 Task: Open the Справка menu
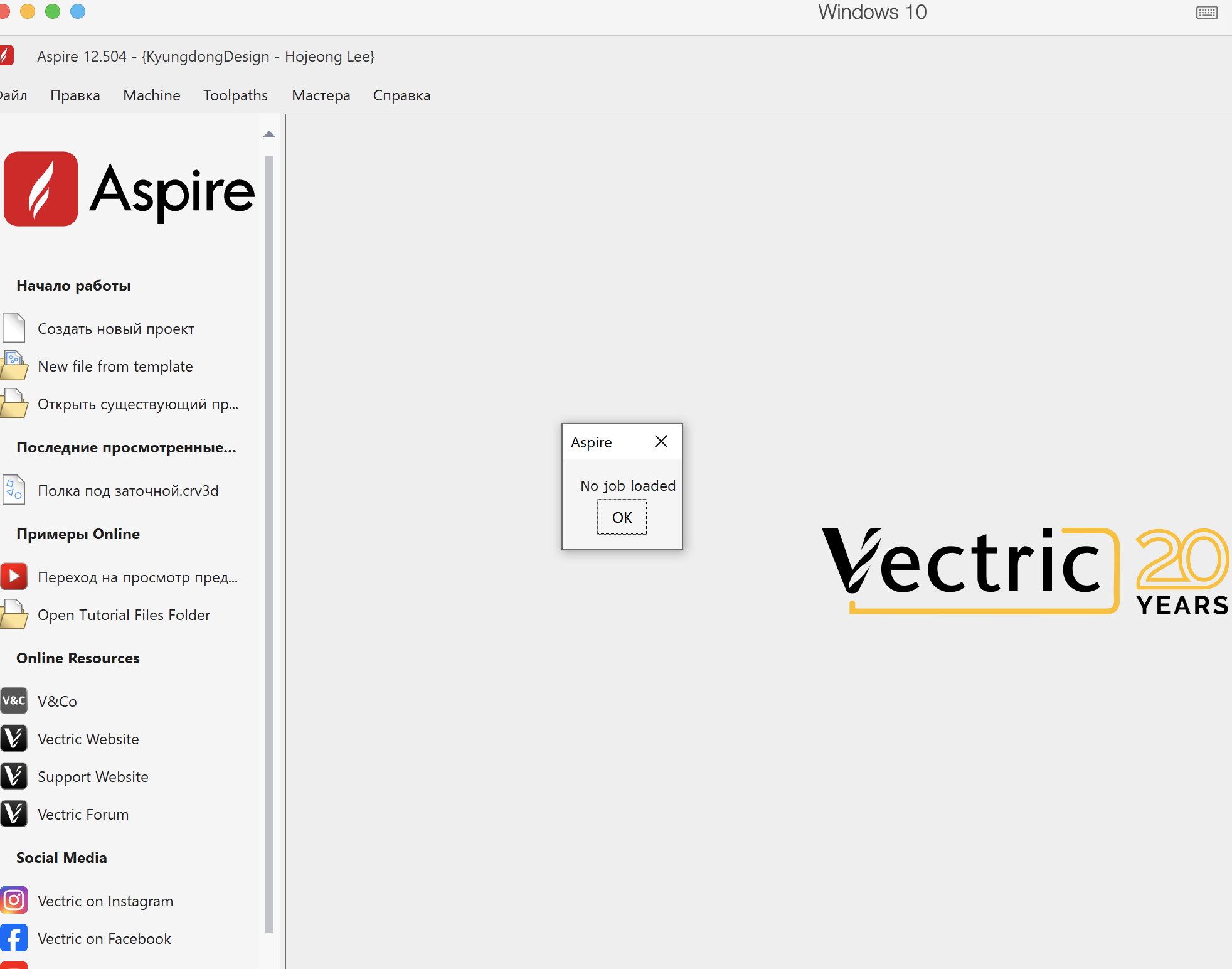(401, 95)
